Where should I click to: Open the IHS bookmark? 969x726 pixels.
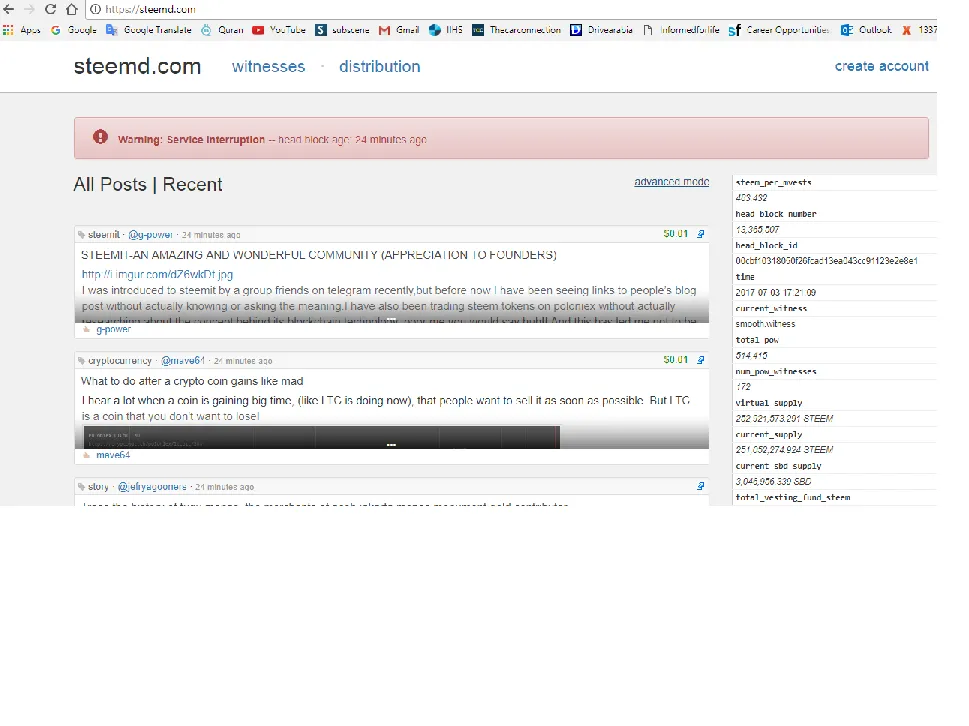[x=446, y=30]
